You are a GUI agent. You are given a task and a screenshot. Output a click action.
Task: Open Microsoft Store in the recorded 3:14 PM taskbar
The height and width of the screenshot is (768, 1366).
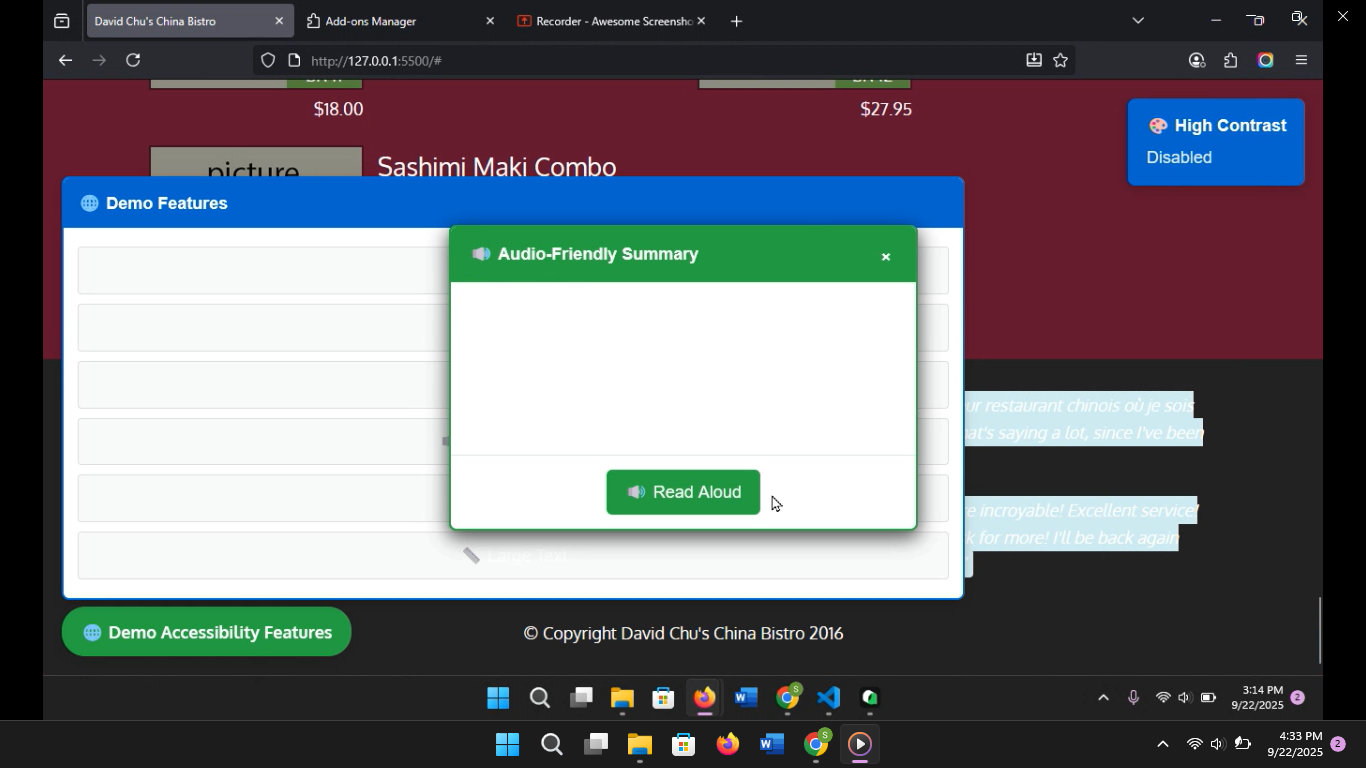coord(663,698)
